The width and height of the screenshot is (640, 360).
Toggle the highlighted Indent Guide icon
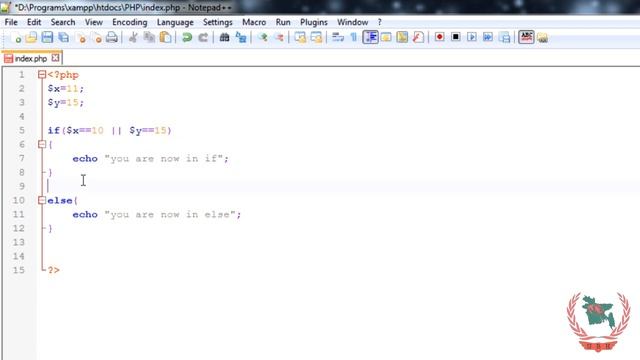(x=370, y=37)
